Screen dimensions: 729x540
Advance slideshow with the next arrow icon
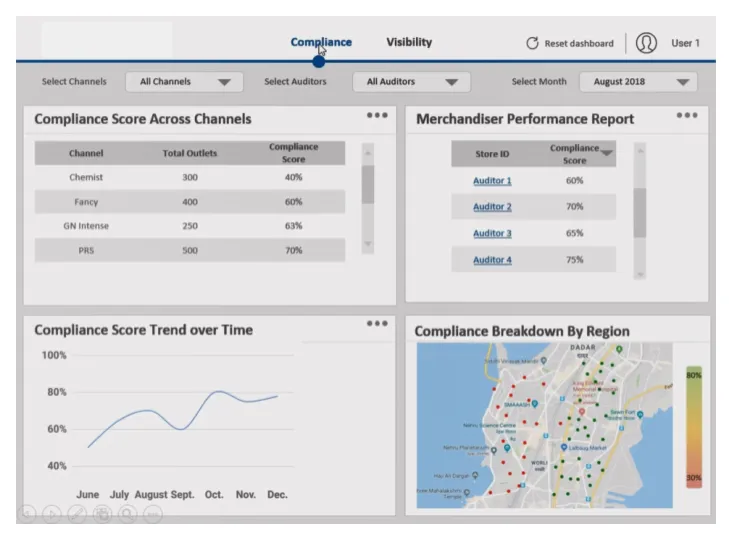[52, 514]
